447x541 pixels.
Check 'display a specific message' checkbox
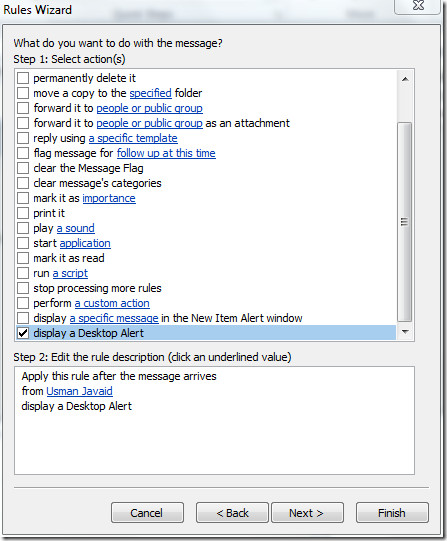click(x=23, y=318)
